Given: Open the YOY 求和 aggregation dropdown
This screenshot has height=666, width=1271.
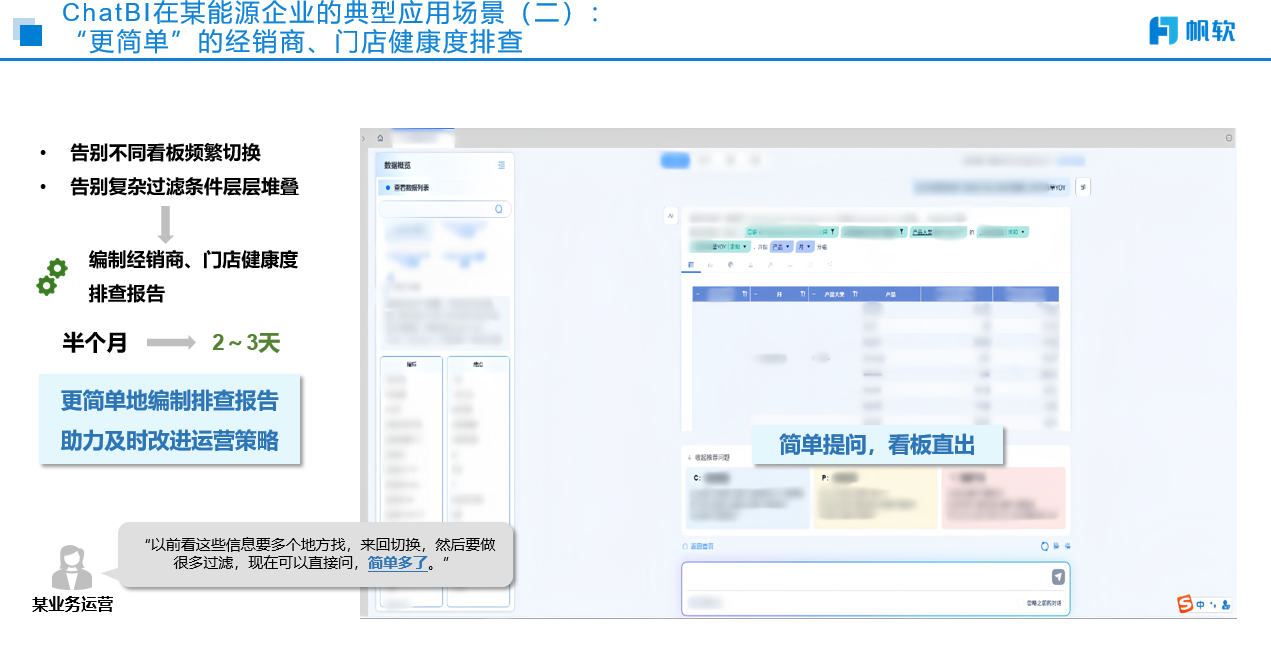Looking at the screenshot, I should [739, 246].
